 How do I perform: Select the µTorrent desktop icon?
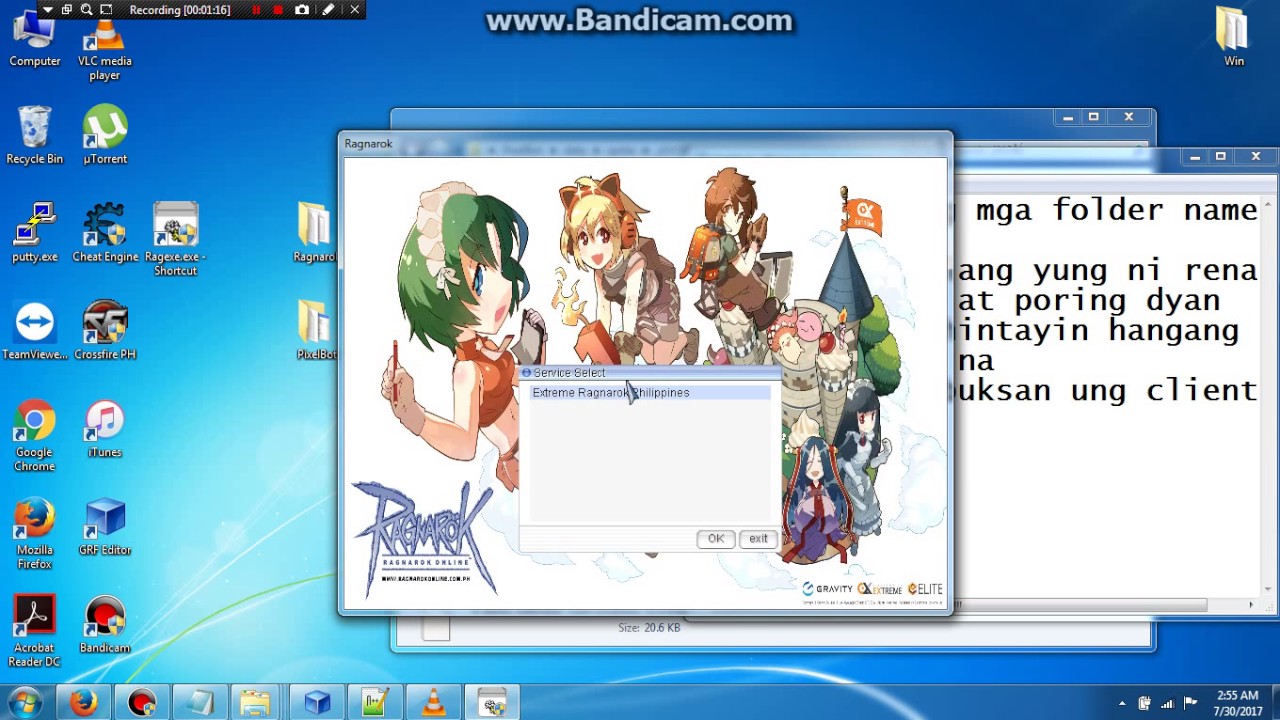pos(105,135)
